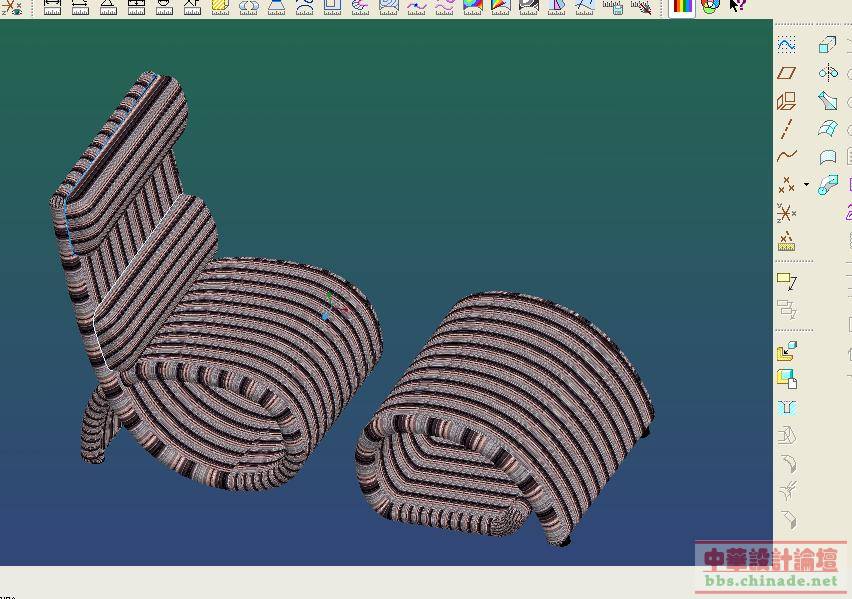Open the rainbow color spectrum tool

tap(682, 7)
